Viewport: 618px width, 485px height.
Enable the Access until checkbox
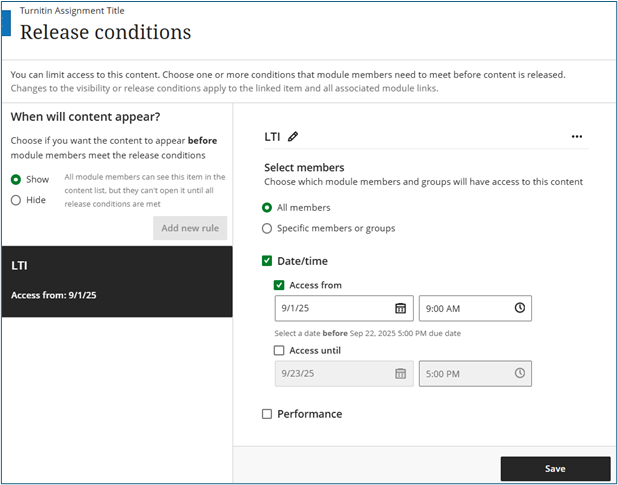pyautogui.click(x=279, y=350)
